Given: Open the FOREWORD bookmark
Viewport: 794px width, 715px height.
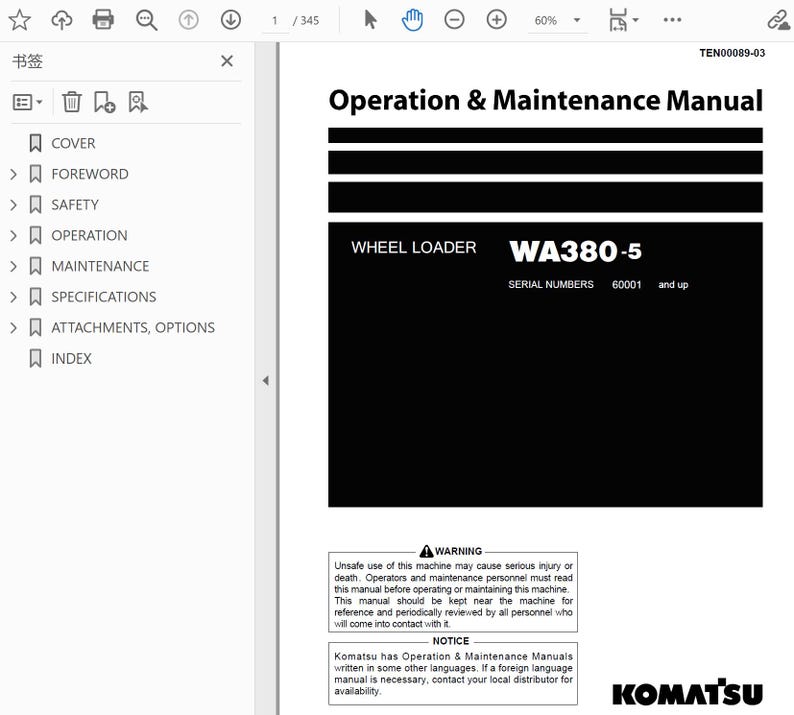Looking at the screenshot, I should tap(90, 174).
